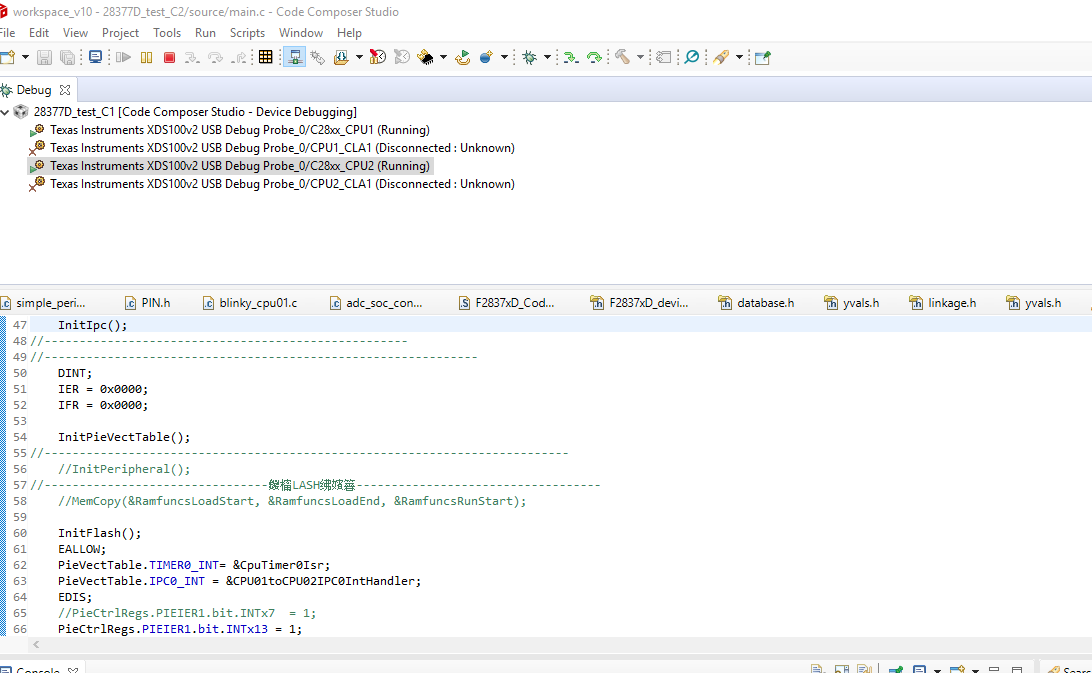The image size is (1092, 673).
Task: Close the Debug view tab
Action: pyautogui.click(x=65, y=90)
